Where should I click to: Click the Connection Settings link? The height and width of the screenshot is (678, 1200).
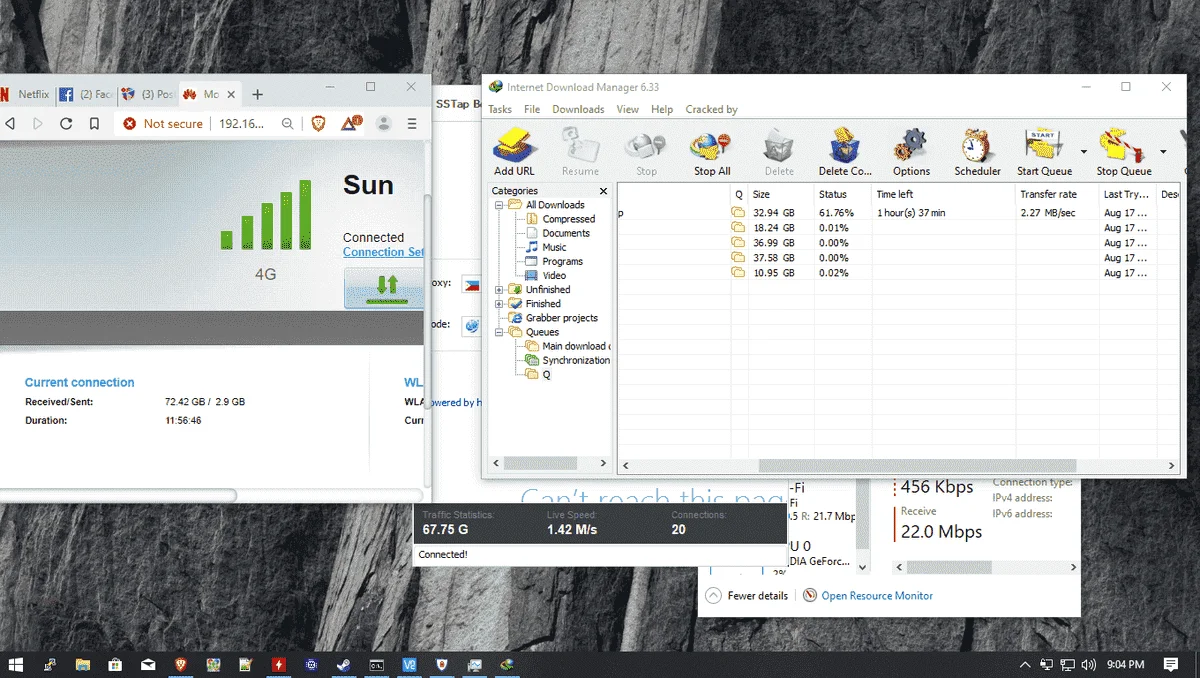click(383, 252)
